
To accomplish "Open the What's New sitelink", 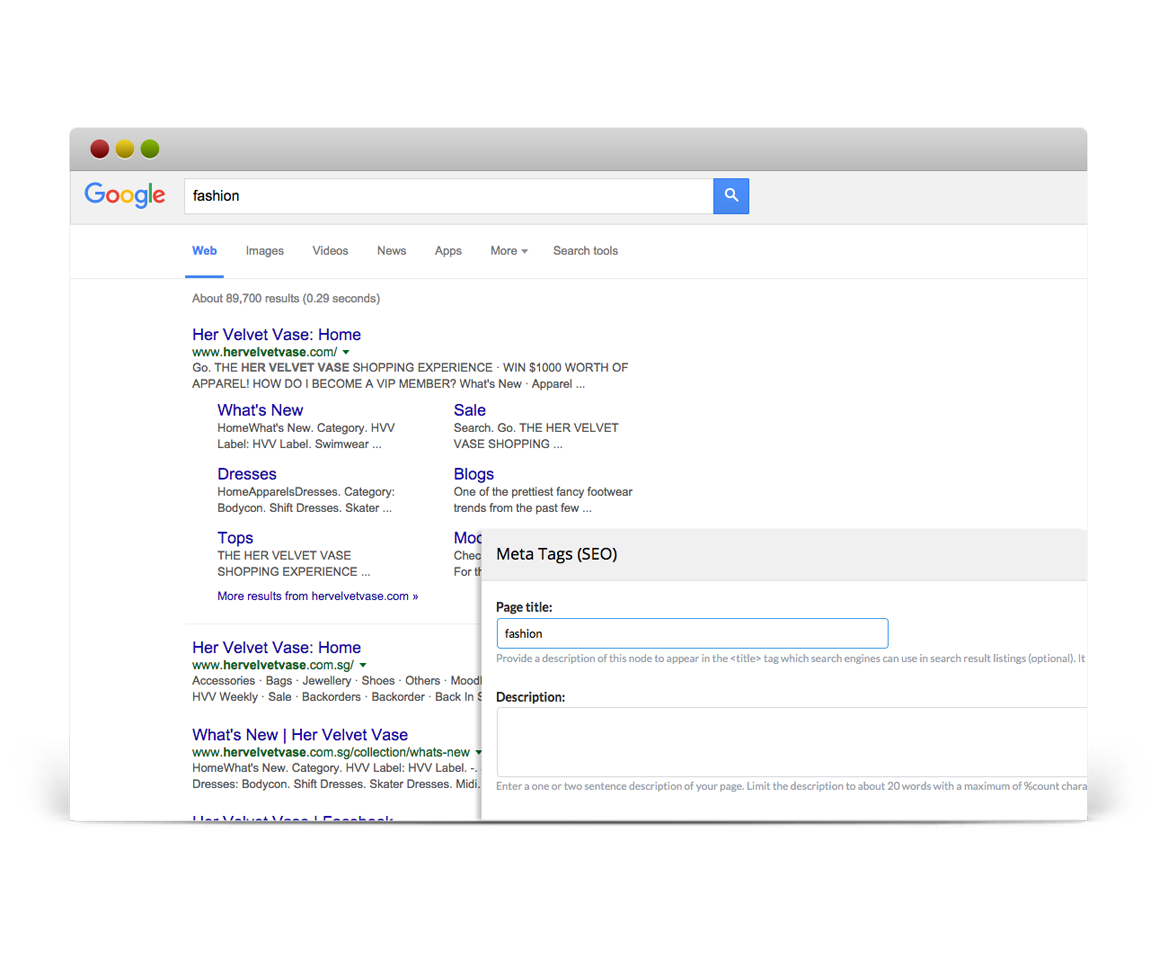I will click(x=260, y=410).
